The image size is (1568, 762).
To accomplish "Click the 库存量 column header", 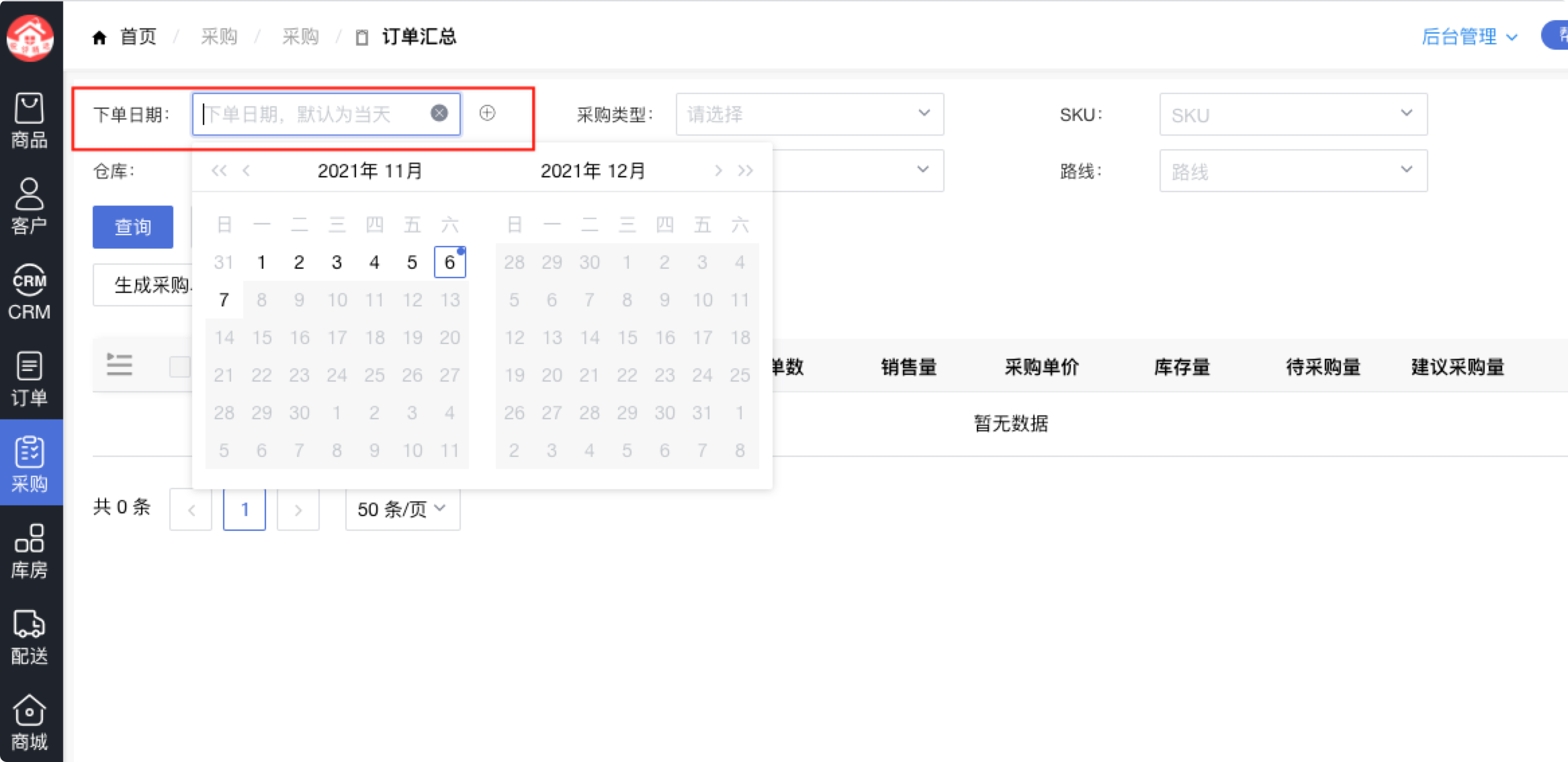I will click(1182, 367).
